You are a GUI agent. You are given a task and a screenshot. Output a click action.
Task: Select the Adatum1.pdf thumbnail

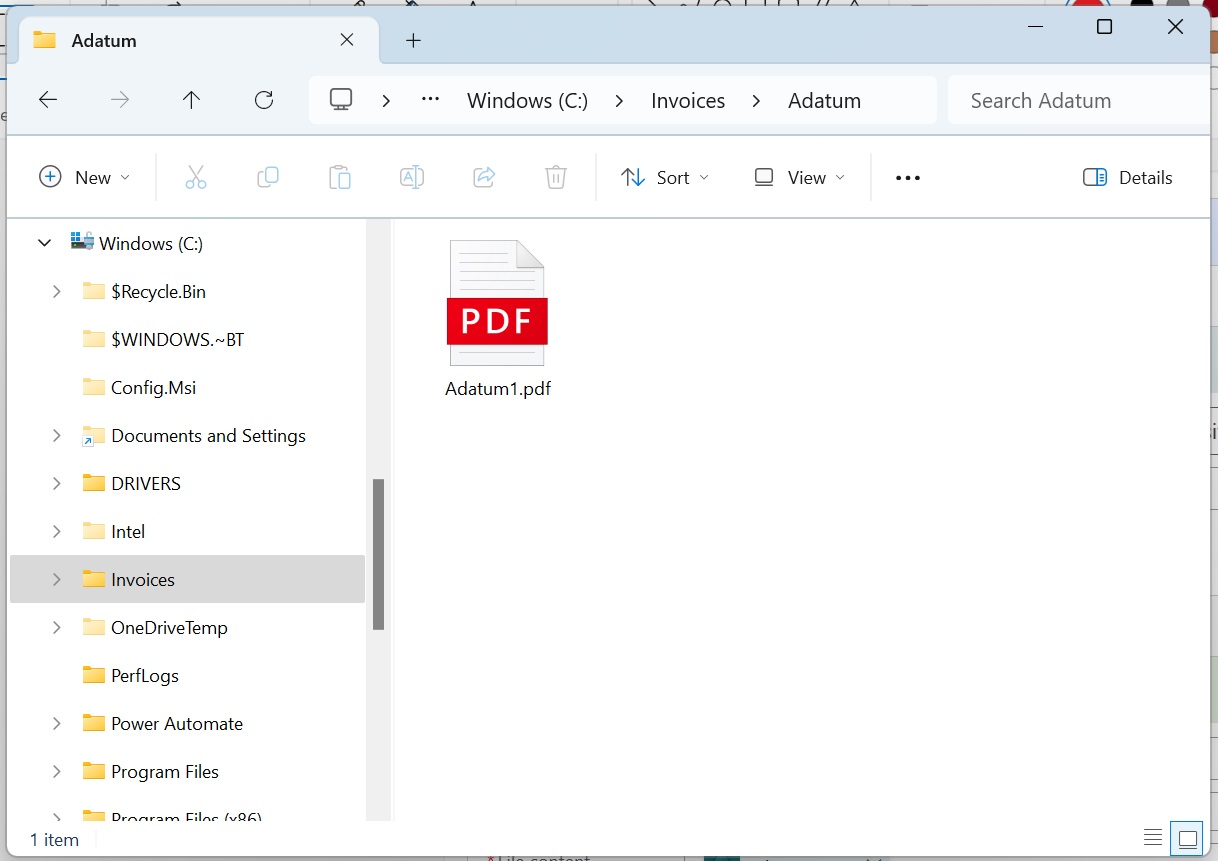tap(497, 302)
